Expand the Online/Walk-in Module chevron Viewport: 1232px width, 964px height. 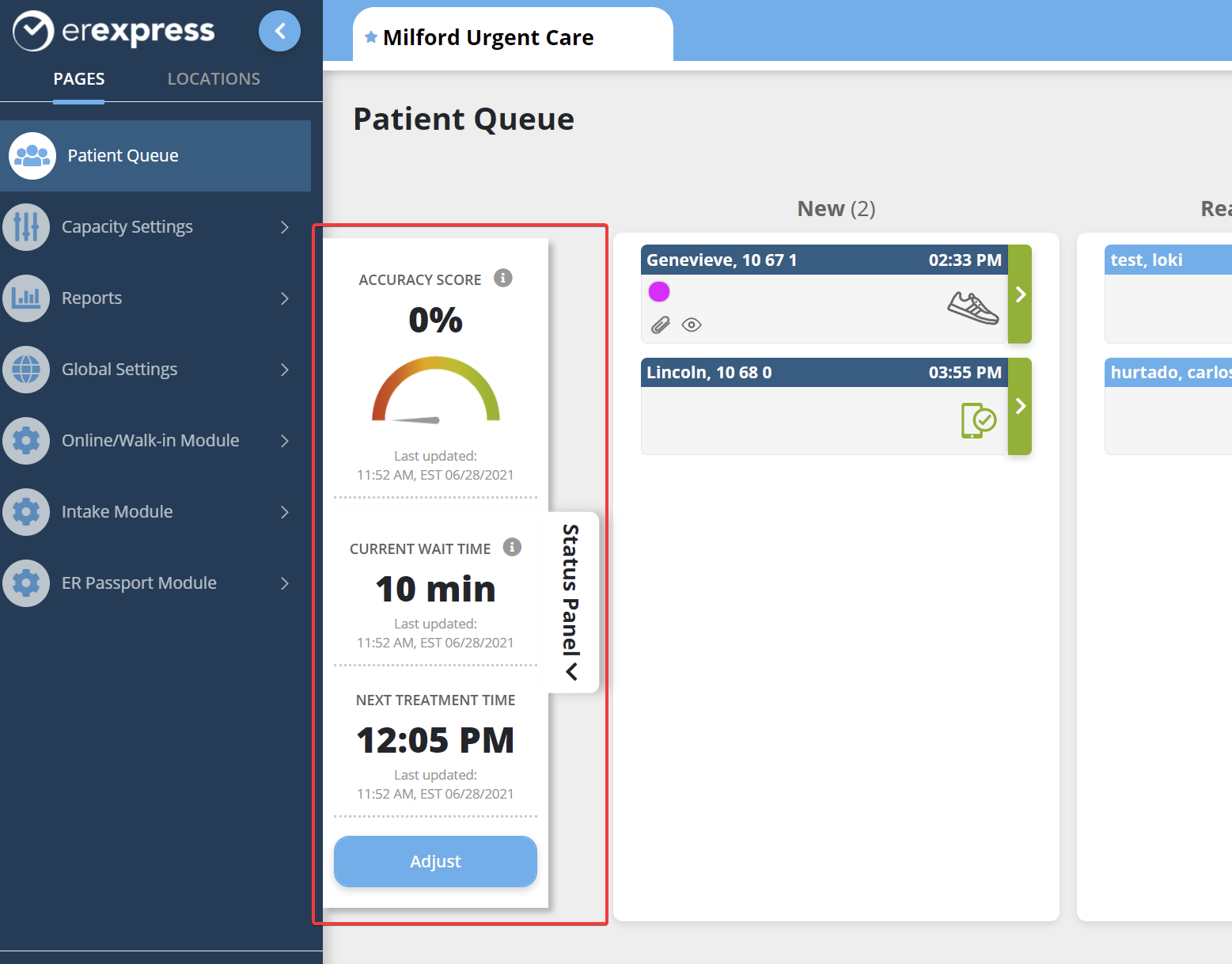285,441
